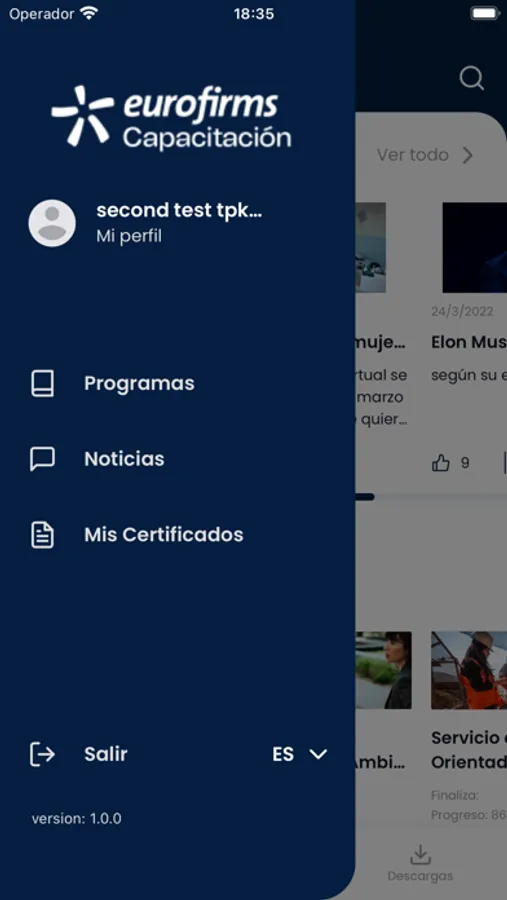Select the ES language label
This screenshot has height=900, width=507.
283,754
